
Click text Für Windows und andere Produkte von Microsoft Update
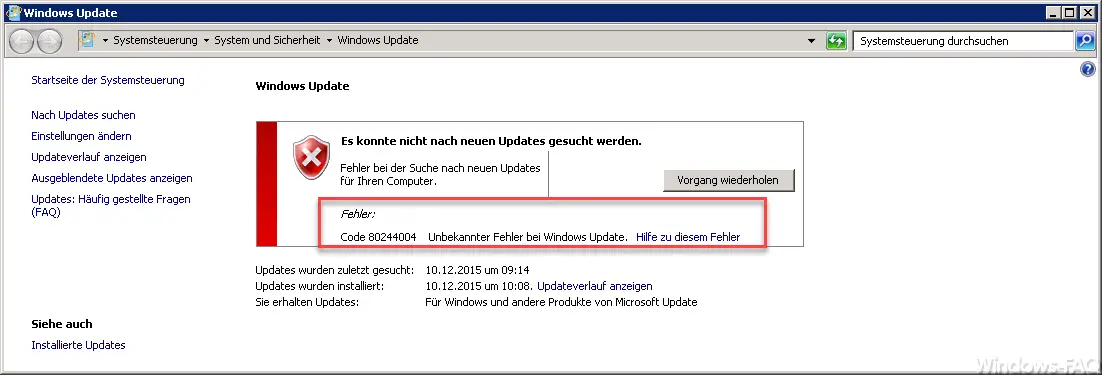click(562, 303)
